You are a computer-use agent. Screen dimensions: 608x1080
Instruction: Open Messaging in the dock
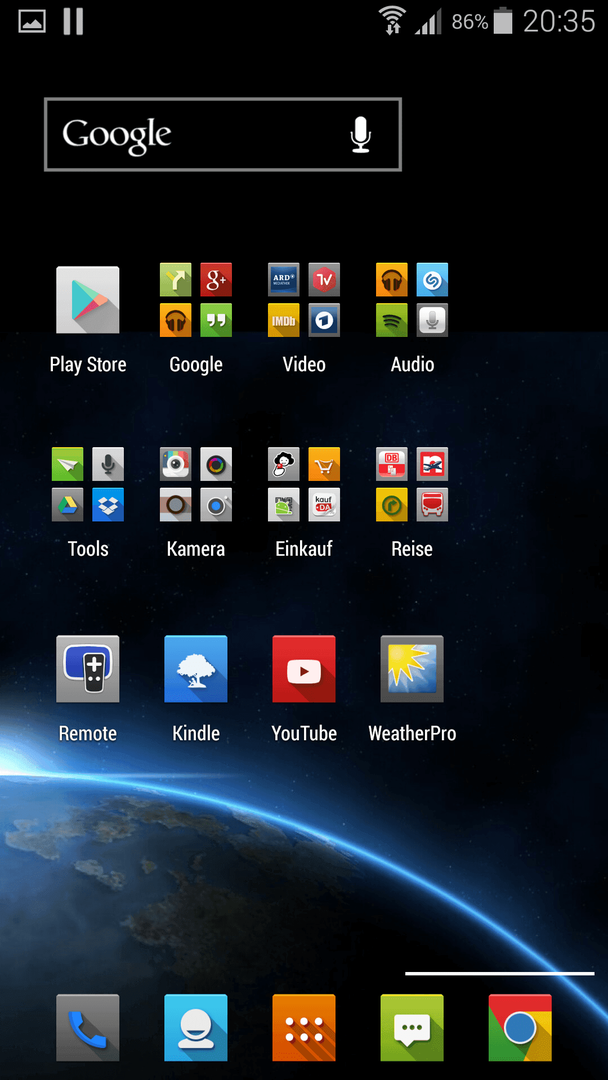click(412, 1028)
